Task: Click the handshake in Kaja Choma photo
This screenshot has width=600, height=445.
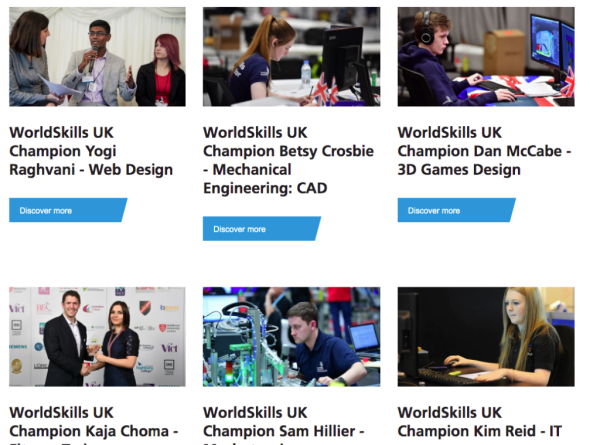Action: coord(88,370)
